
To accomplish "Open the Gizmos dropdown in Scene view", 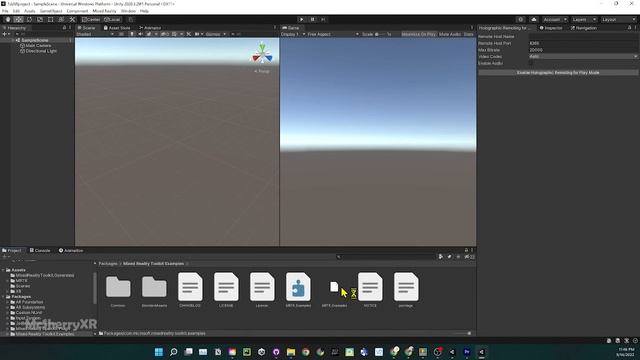I will [215, 34].
